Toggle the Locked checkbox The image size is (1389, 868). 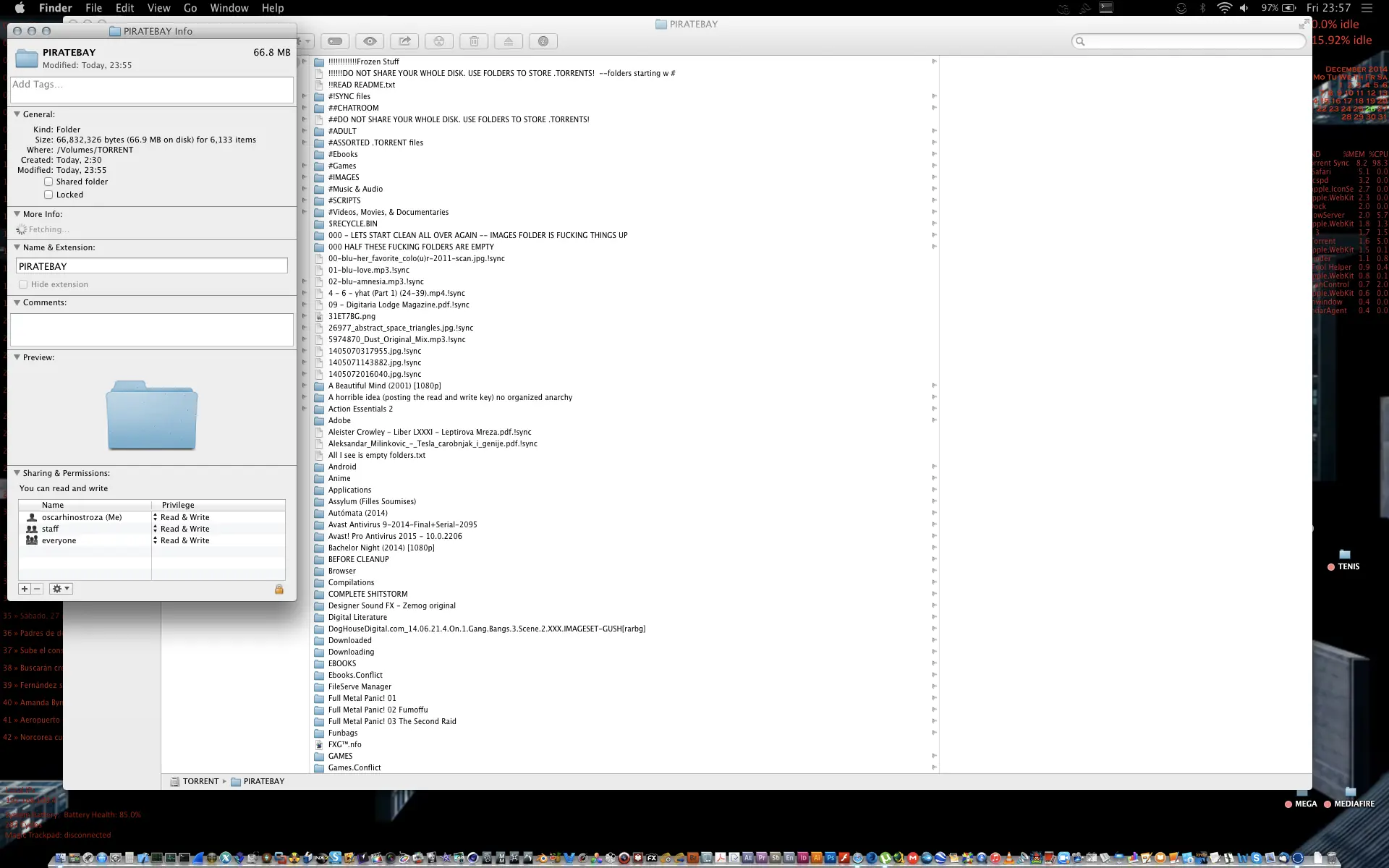pos(48,195)
